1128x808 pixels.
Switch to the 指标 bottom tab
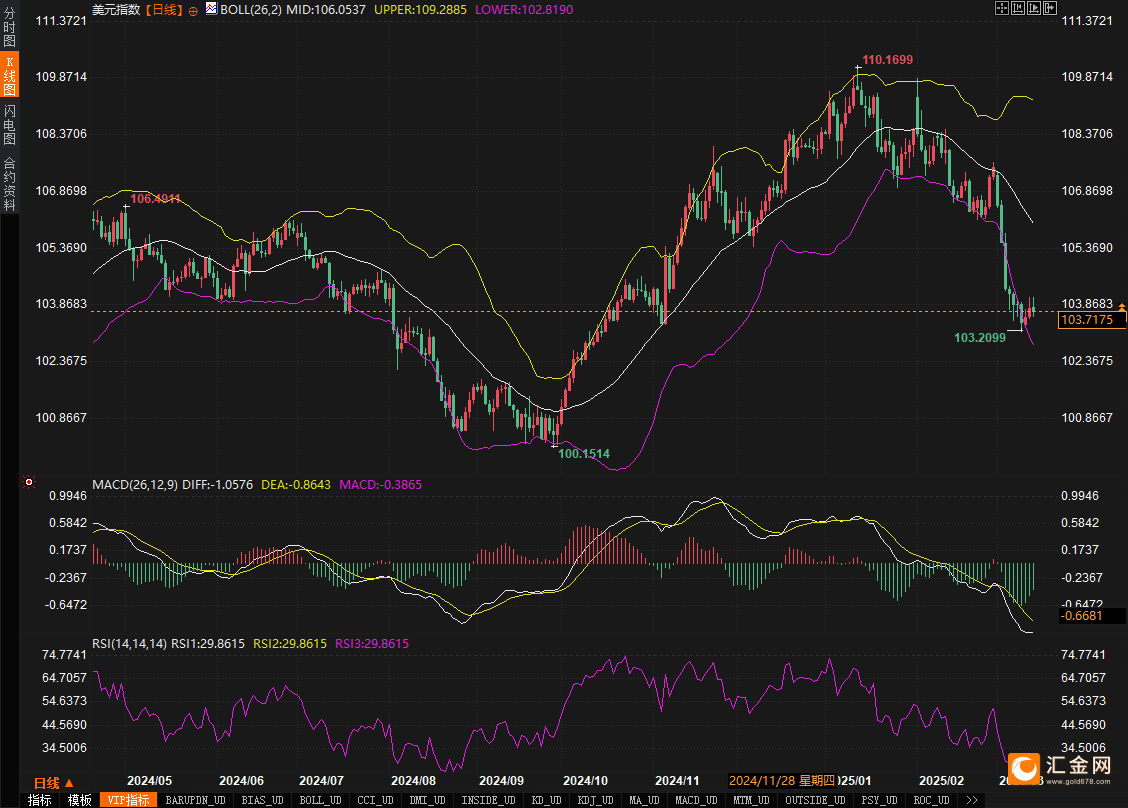tap(40, 800)
